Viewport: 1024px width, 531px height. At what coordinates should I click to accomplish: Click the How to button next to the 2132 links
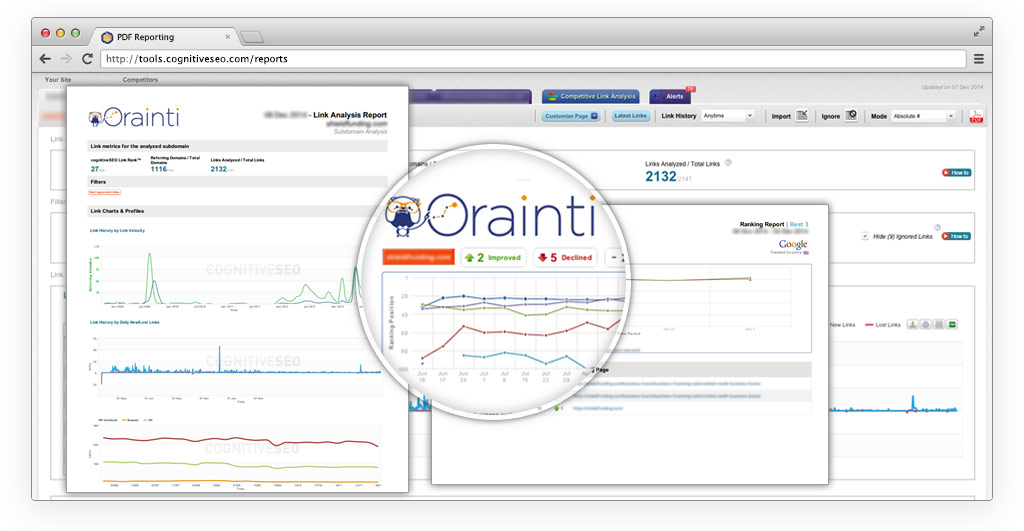tap(956, 172)
